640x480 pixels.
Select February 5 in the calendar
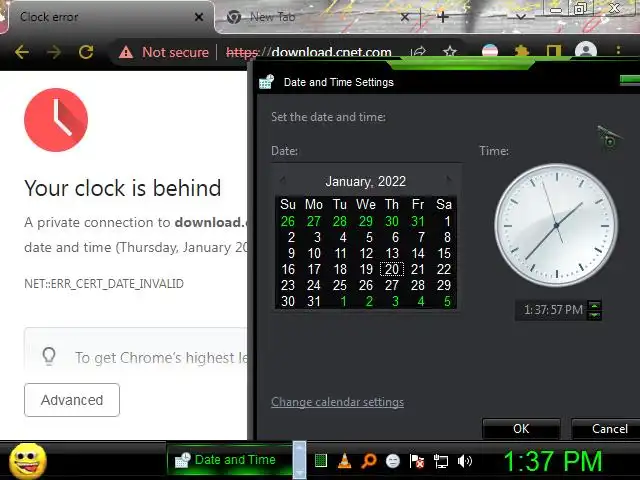(447, 301)
